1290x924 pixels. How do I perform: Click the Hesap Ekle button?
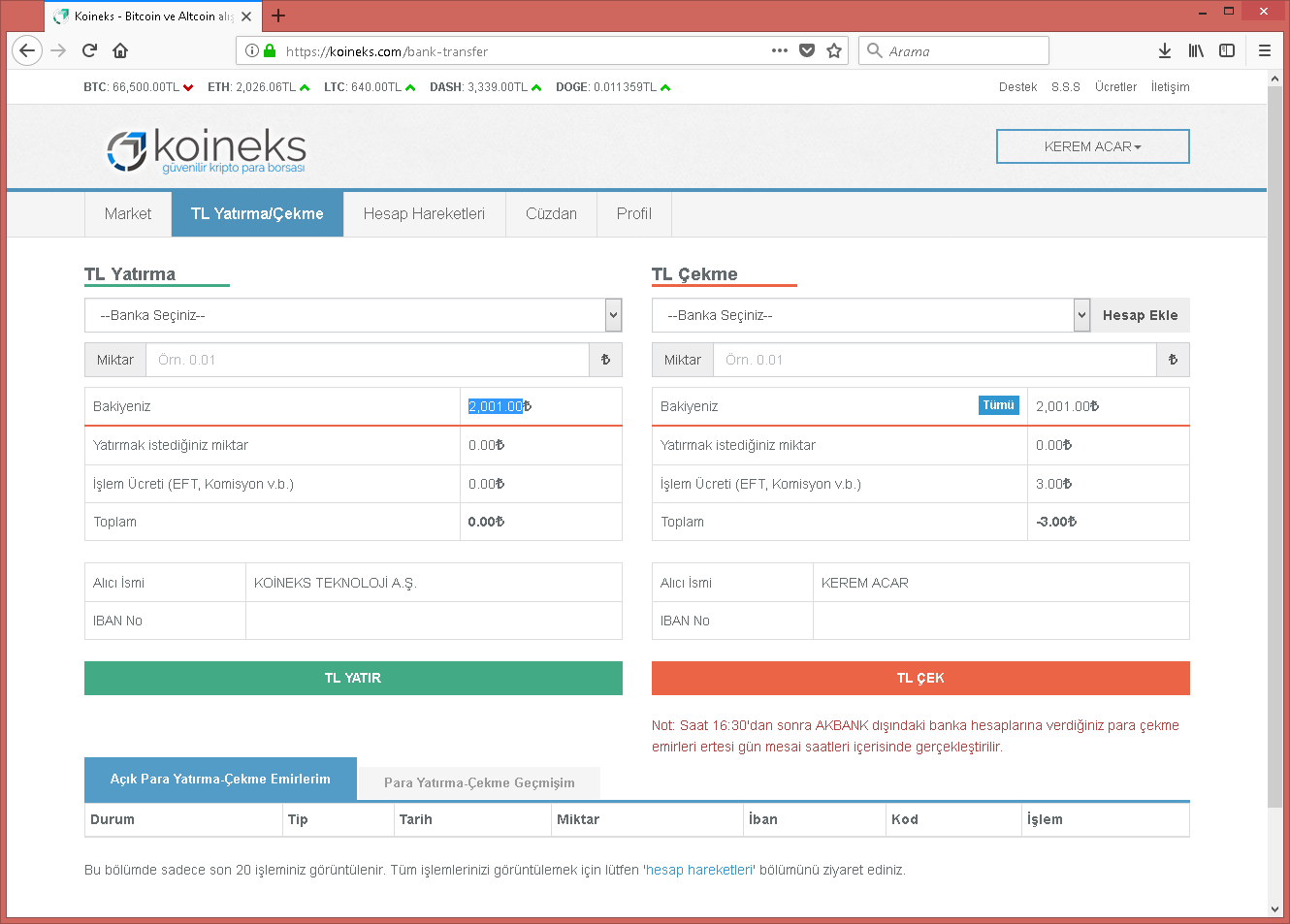pos(1140,315)
